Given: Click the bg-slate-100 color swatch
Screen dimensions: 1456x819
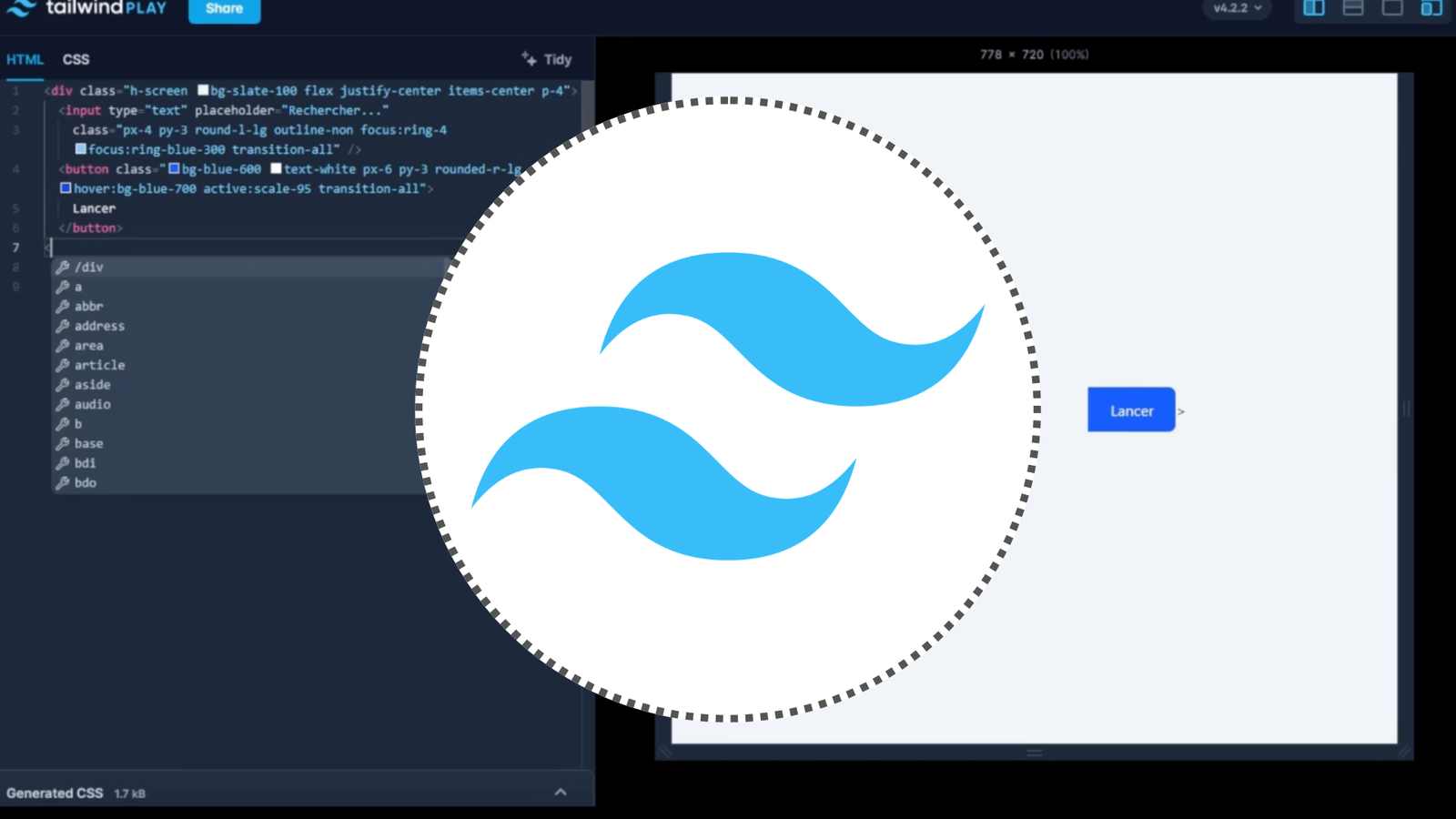Looking at the screenshot, I should tap(203, 90).
